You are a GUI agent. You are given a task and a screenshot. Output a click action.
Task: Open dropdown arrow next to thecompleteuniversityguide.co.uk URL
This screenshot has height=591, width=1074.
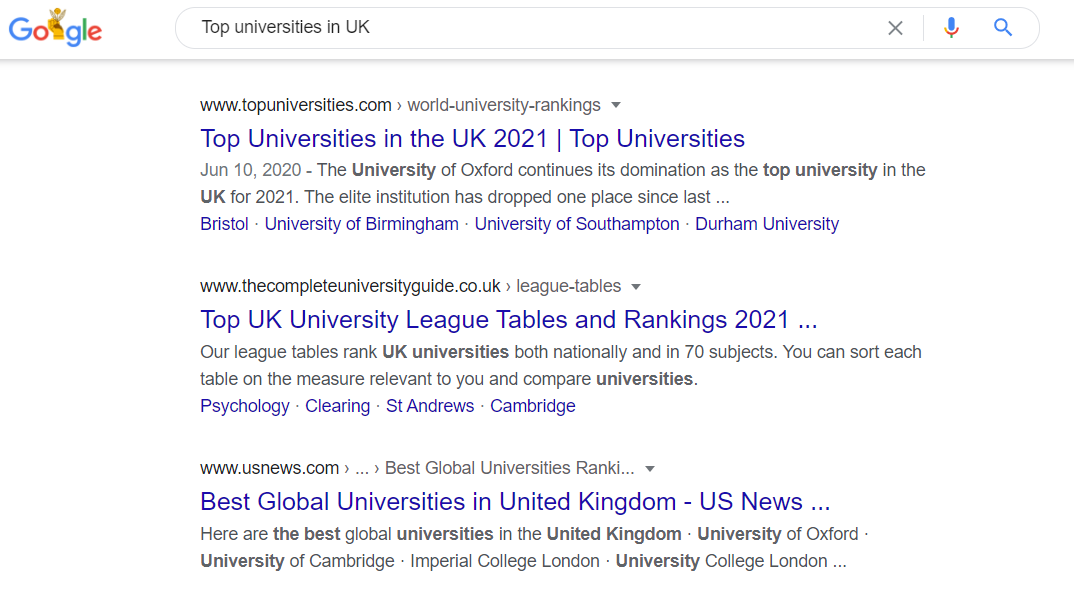pyautogui.click(x=636, y=286)
